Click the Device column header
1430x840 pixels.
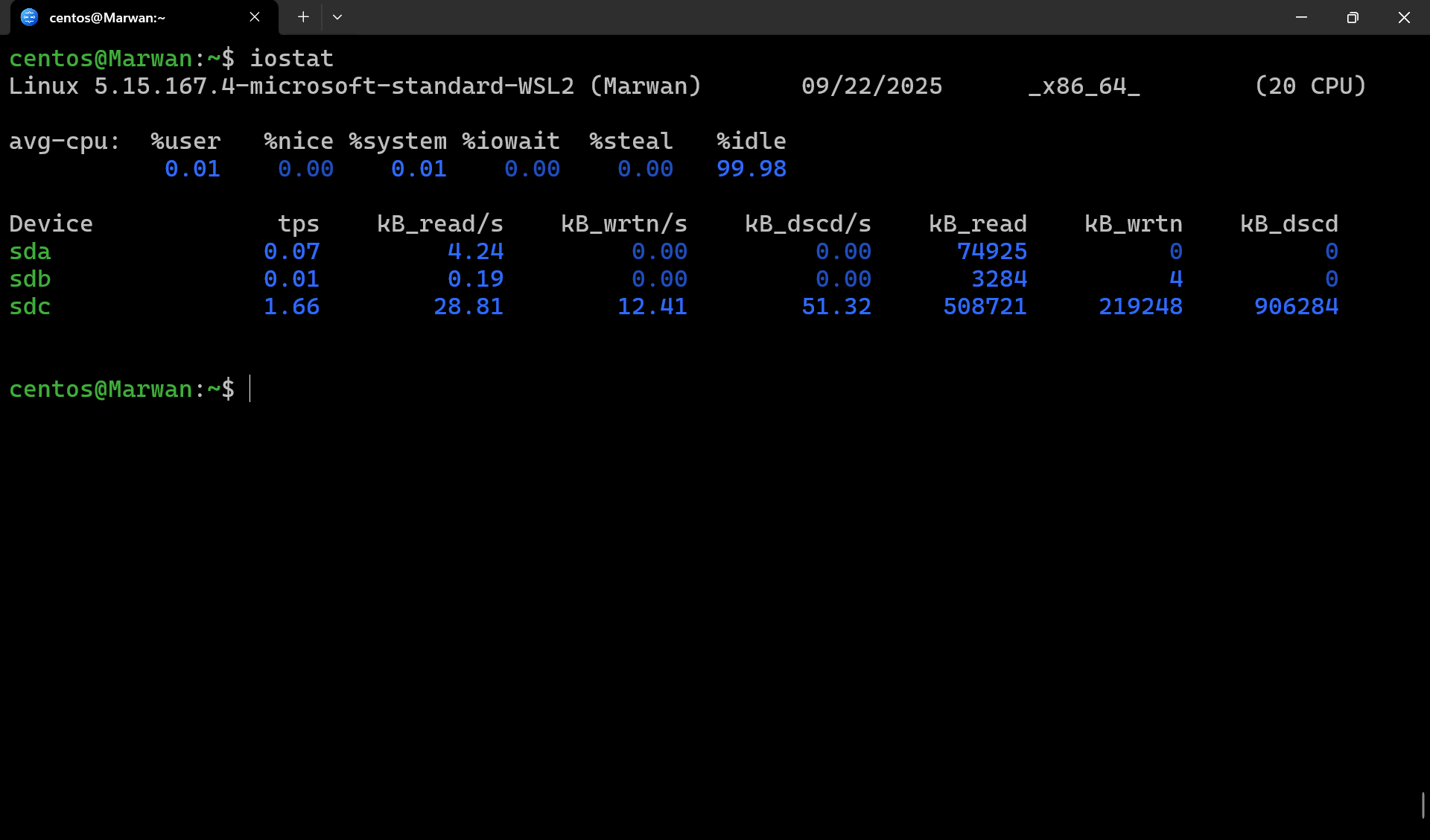51,224
